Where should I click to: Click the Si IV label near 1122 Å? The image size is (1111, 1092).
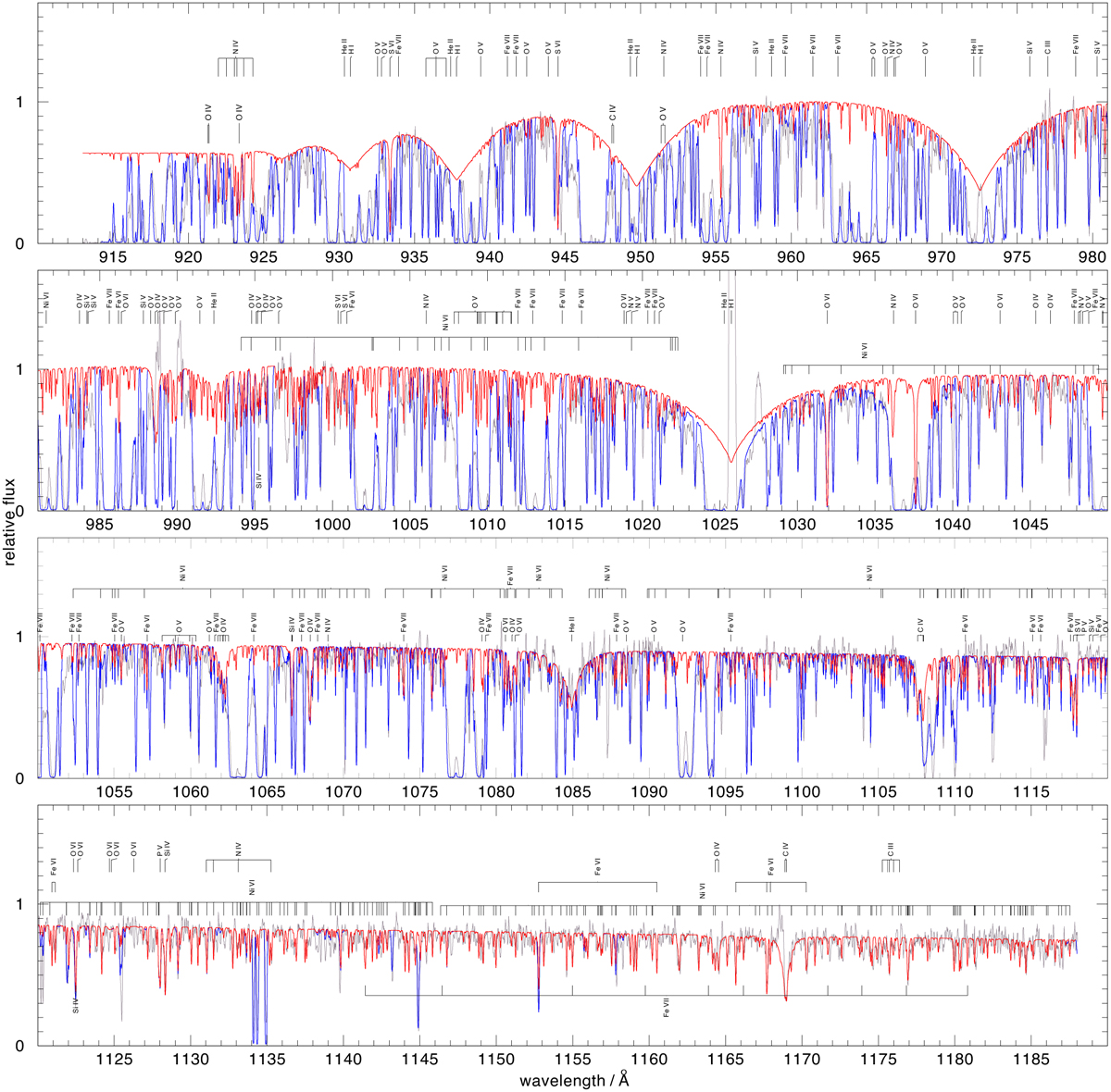click(x=75, y=1005)
